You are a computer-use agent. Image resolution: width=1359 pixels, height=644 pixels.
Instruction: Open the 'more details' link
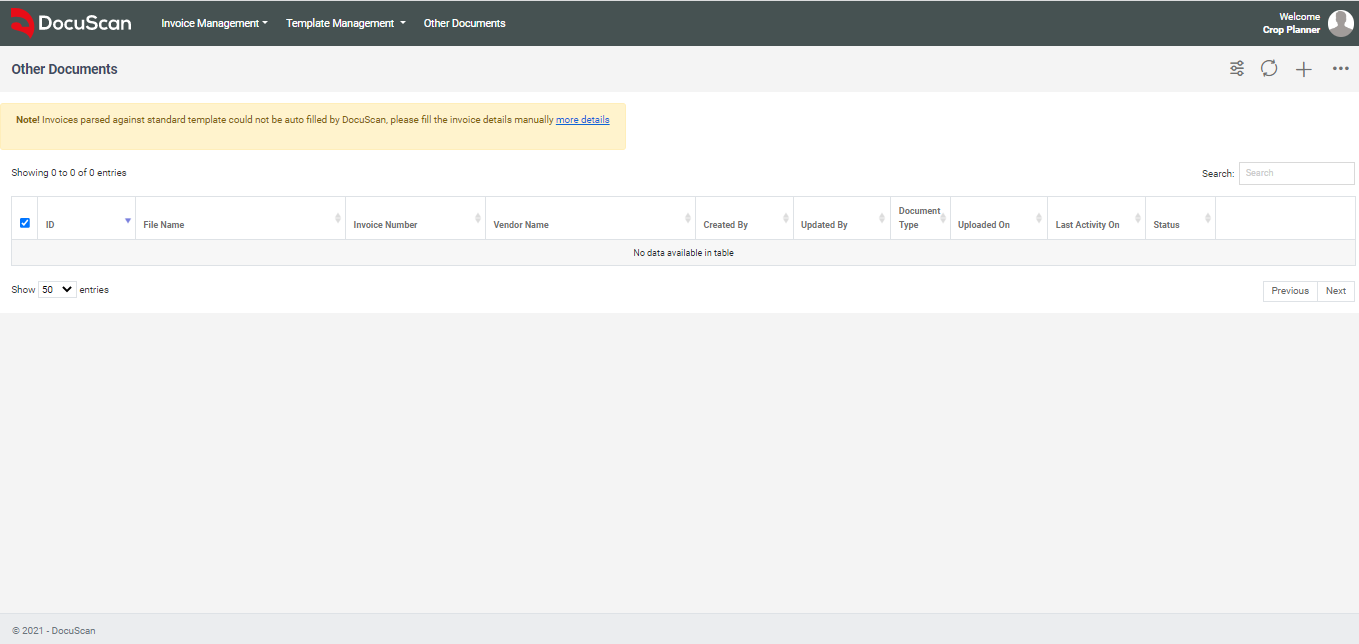pyautogui.click(x=582, y=120)
